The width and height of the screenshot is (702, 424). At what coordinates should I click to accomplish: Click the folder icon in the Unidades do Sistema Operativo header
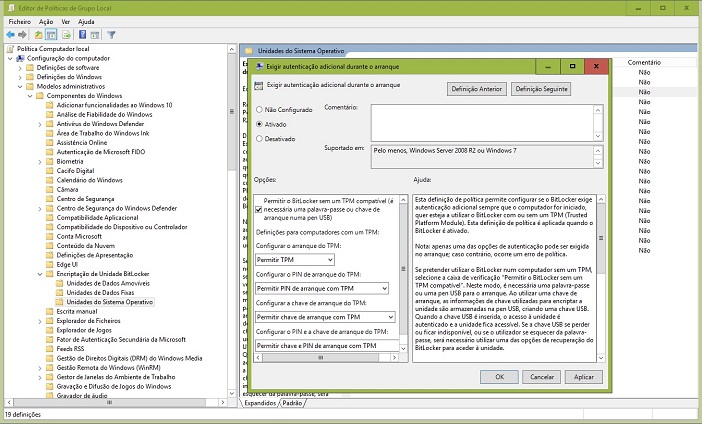click(249, 51)
